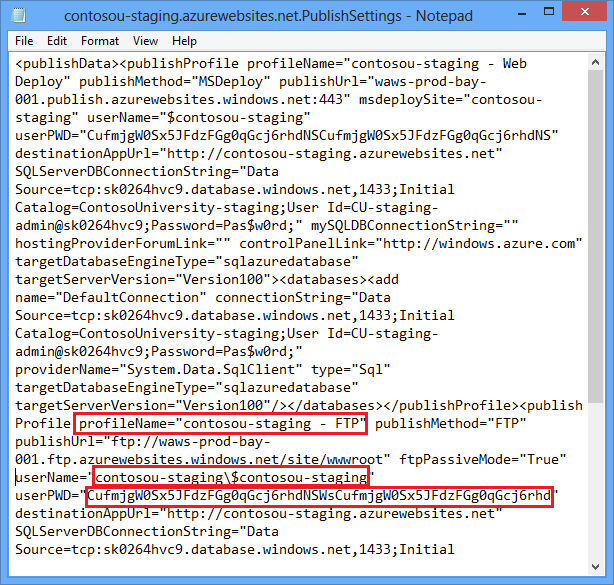The image size is (614, 585).
Task: Maximize the Notepad window
Action: [x=549, y=12]
